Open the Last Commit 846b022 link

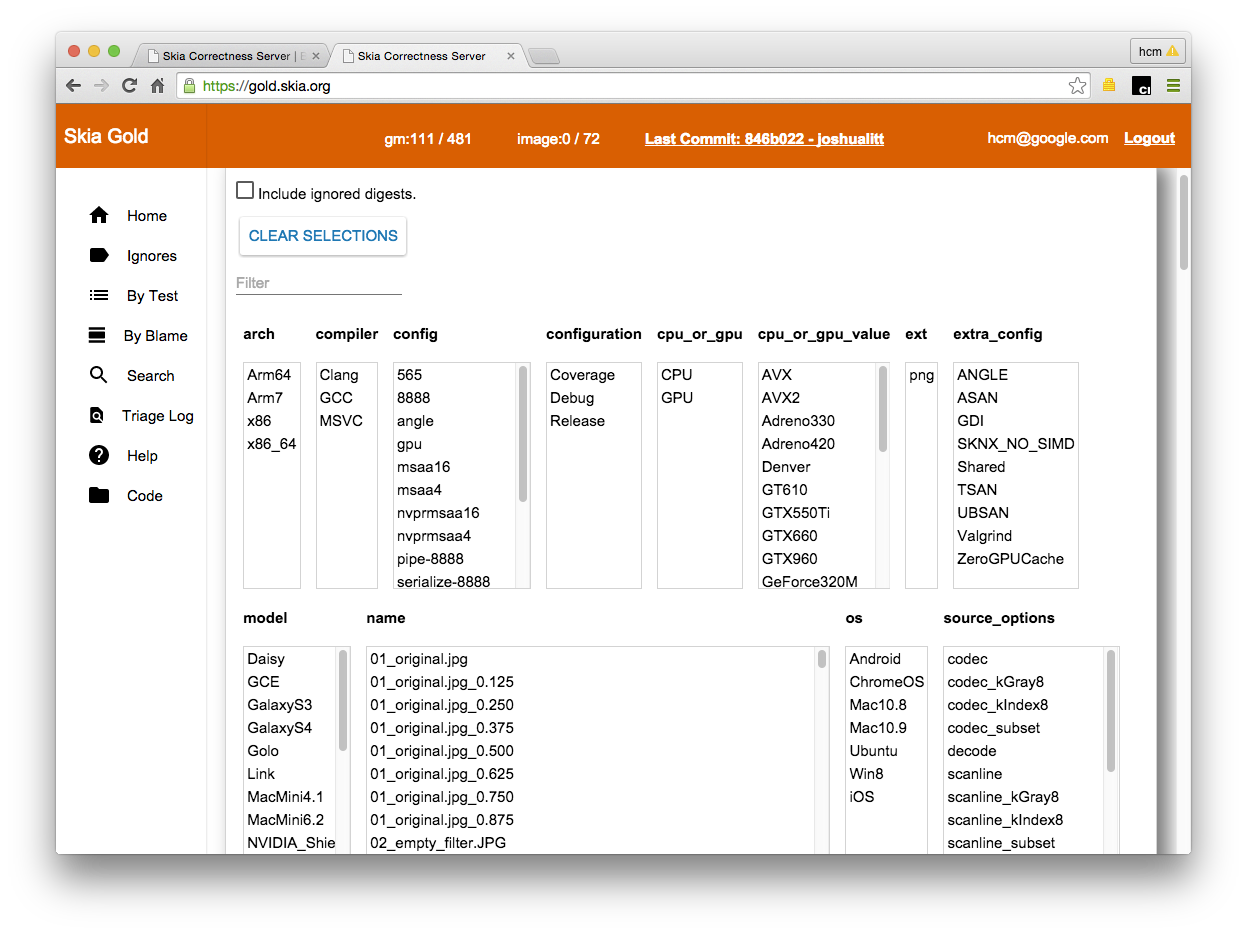tap(764, 139)
